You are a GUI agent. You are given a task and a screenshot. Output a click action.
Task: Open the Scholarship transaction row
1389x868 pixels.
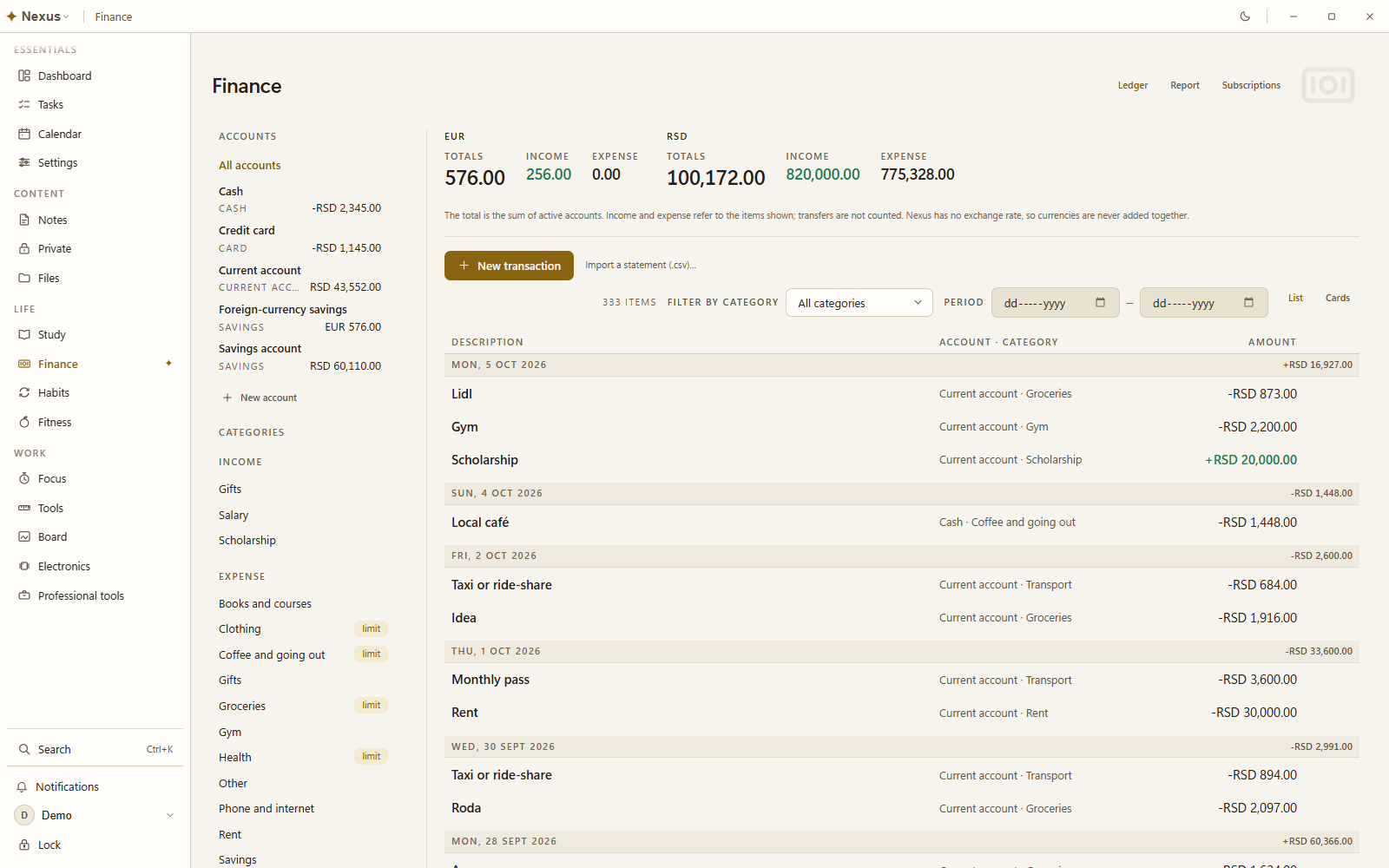(902, 459)
